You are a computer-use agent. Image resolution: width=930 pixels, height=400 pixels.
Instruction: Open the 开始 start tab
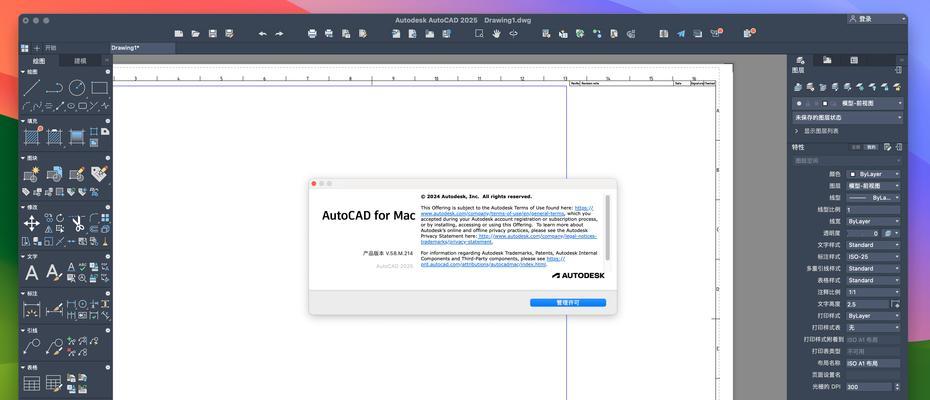(50, 47)
